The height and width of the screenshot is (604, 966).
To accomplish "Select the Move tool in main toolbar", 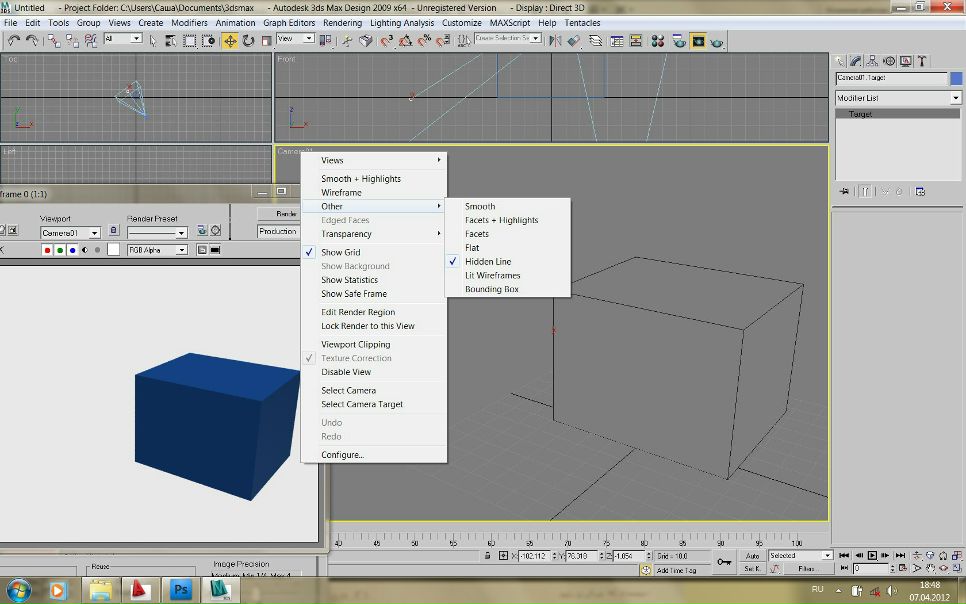I will point(231,41).
